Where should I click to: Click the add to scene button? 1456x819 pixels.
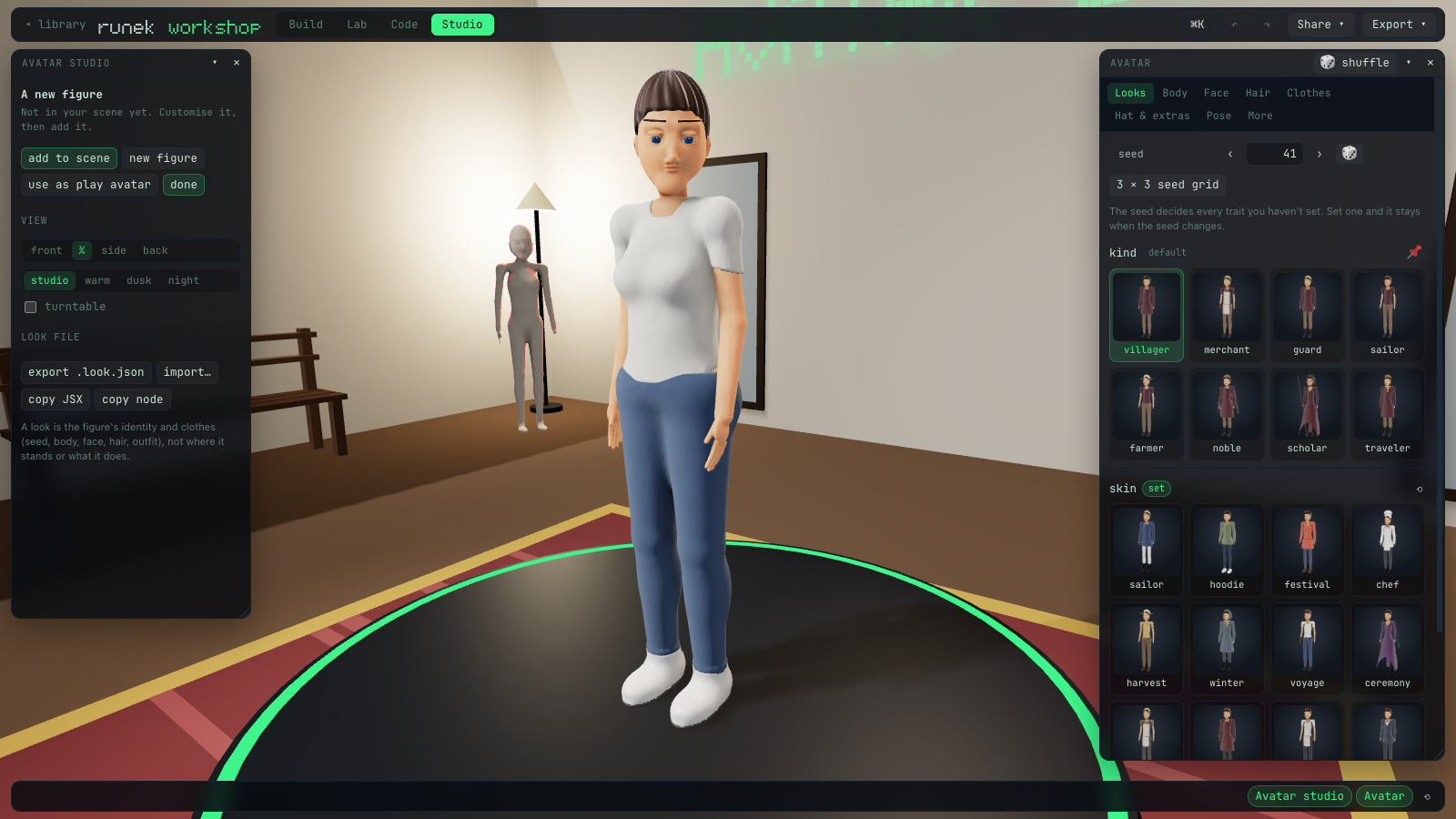tap(69, 158)
